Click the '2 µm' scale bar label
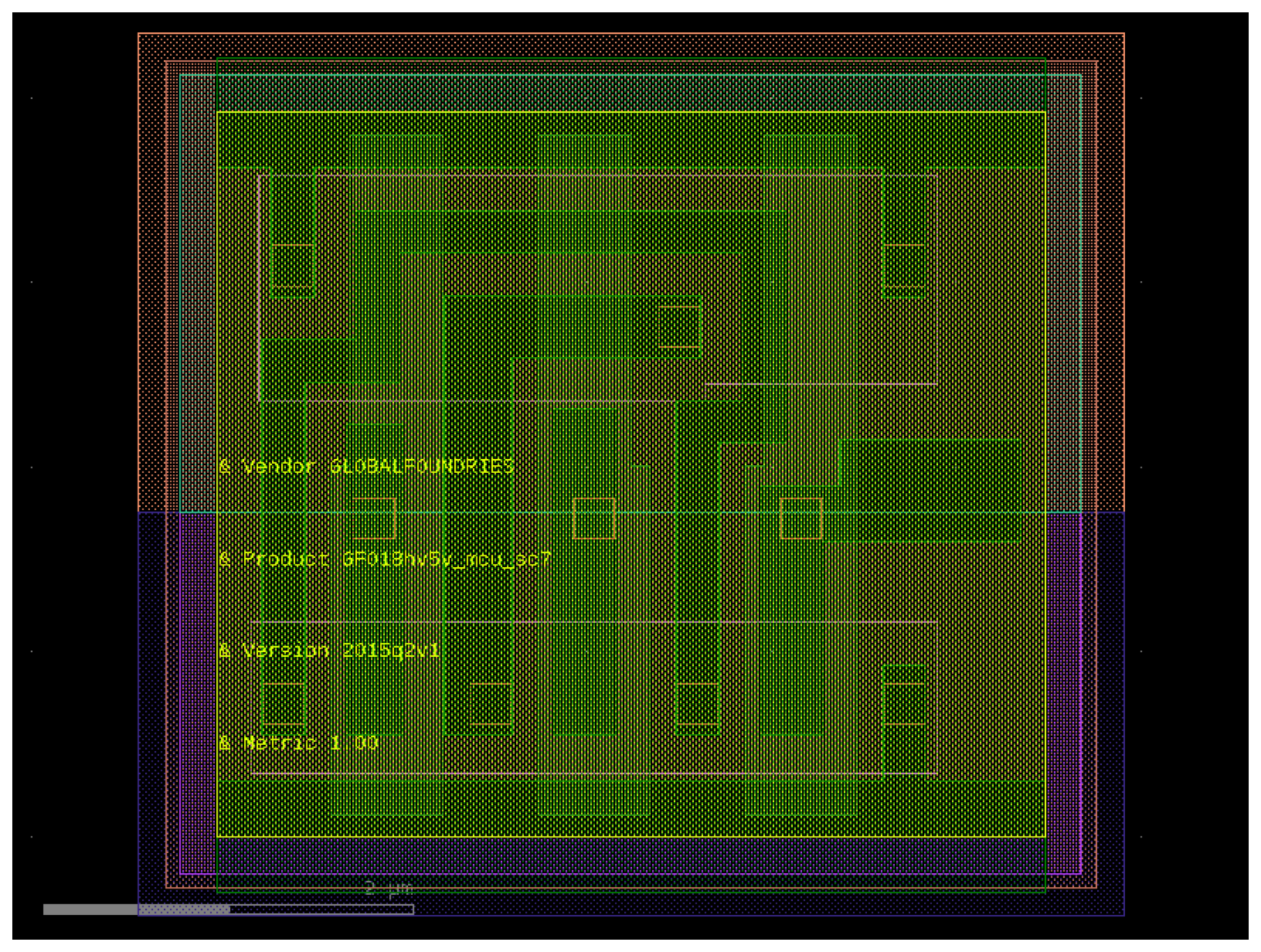The image size is (1261, 952). coord(388,889)
